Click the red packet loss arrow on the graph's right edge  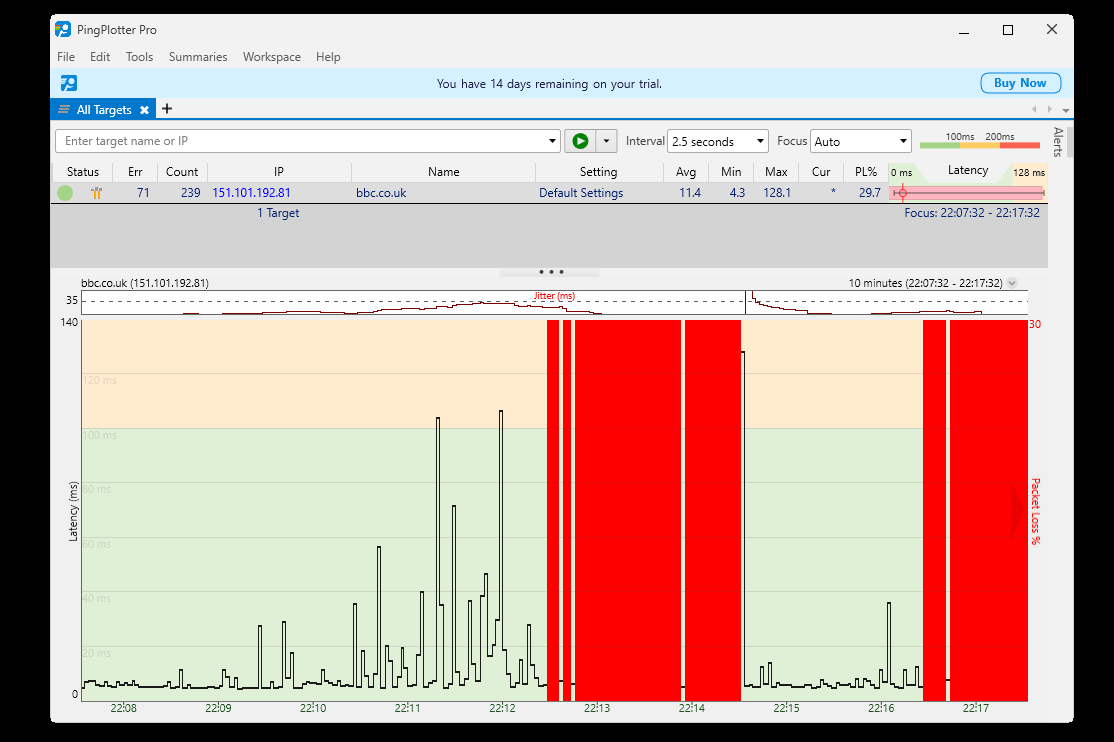1018,510
